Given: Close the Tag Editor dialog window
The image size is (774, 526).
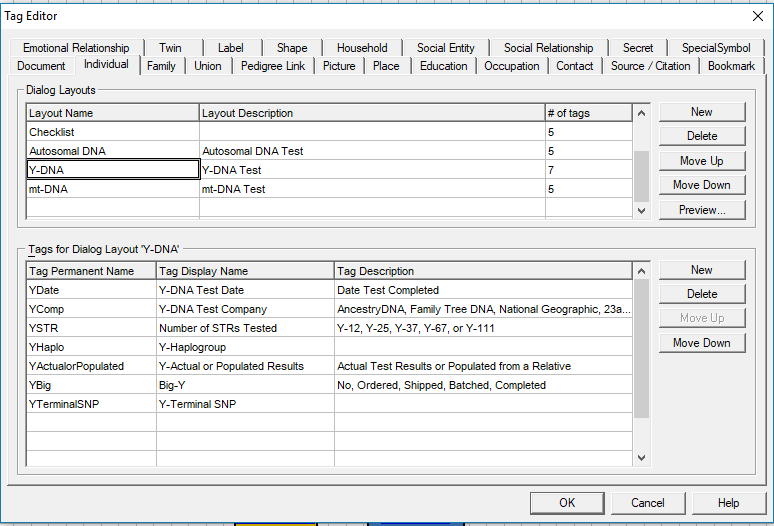Looking at the screenshot, I should coord(756,16).
